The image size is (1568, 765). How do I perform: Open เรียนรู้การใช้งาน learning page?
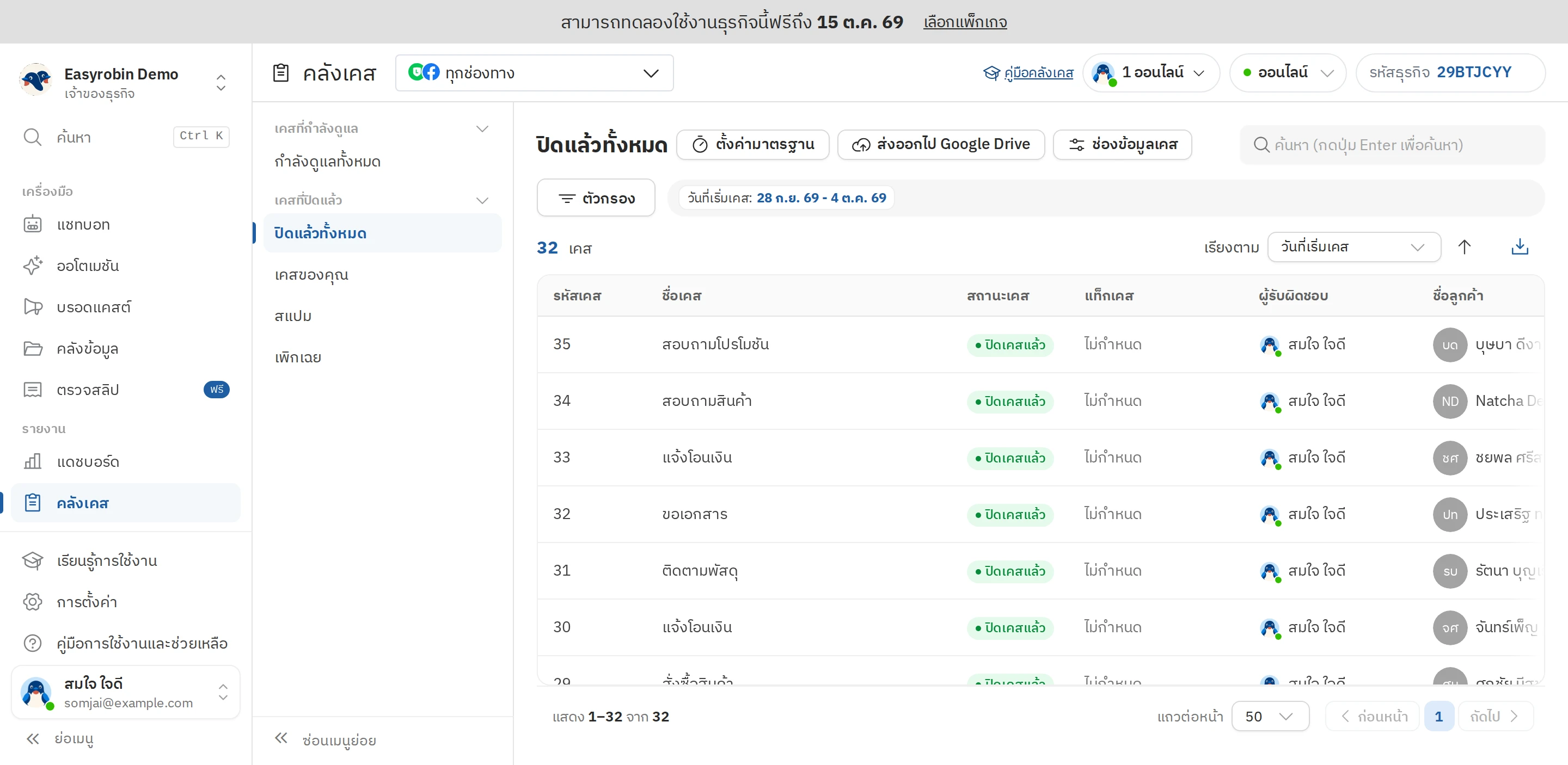[x=126, y=560]
